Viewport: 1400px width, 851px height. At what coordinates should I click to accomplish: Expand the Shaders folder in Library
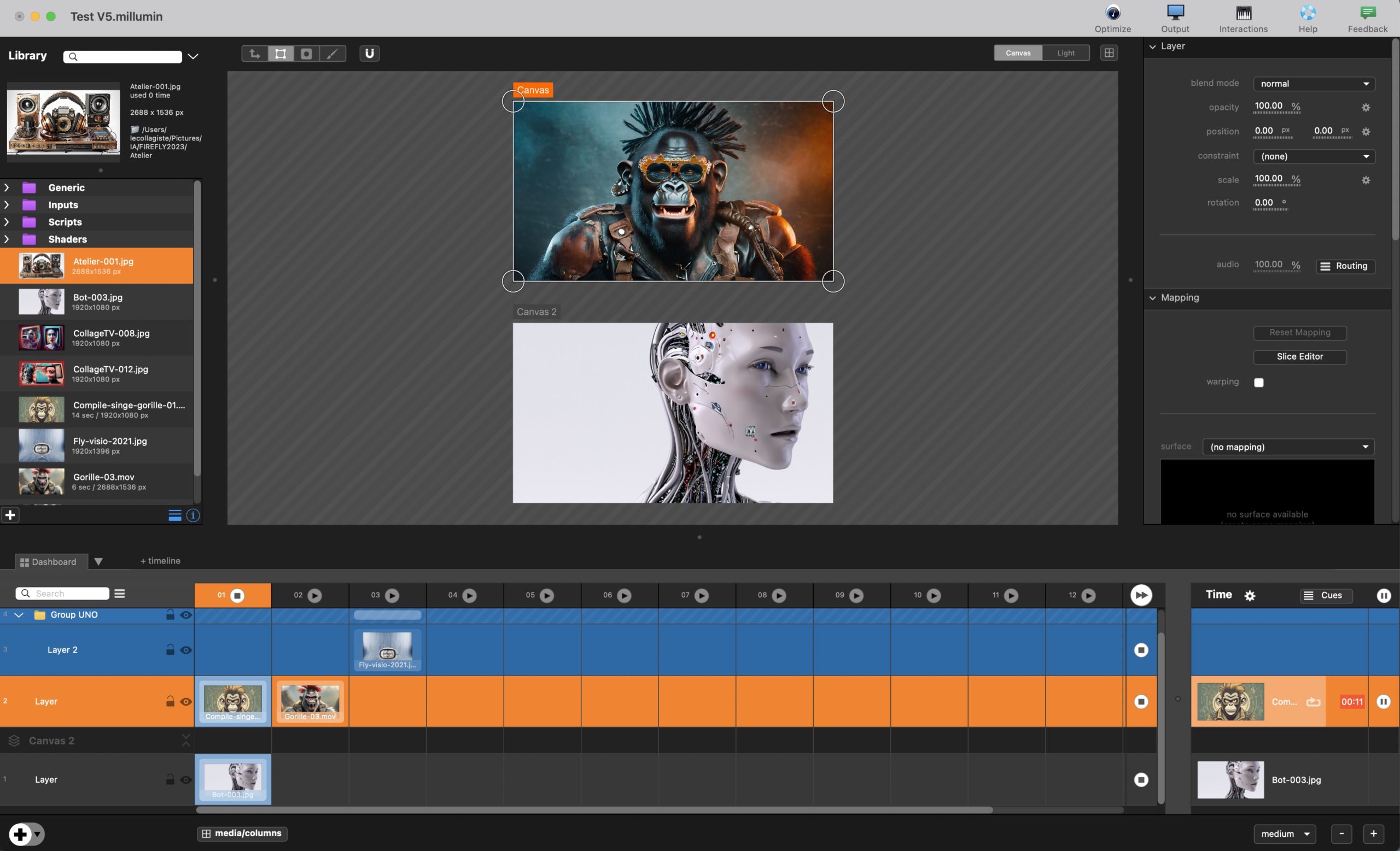pos(7,239)
